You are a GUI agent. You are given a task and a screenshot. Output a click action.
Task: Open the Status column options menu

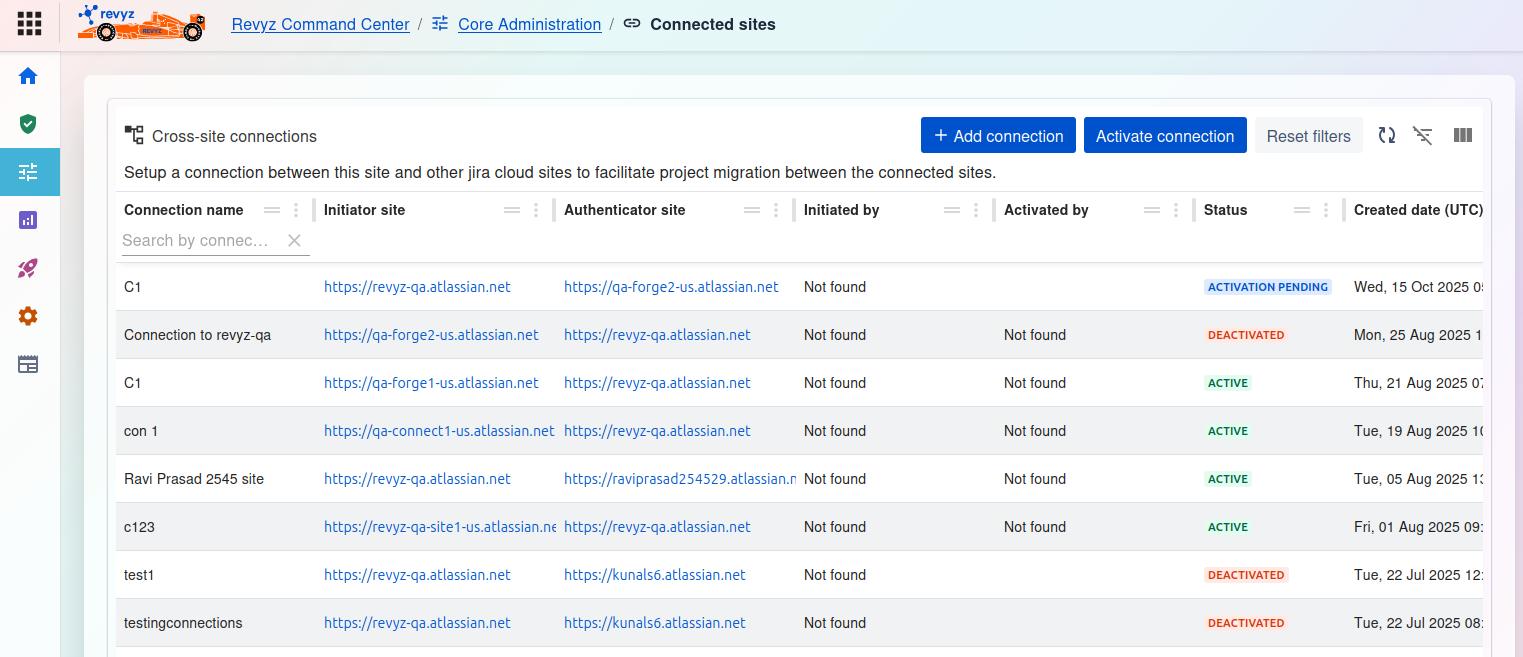1326,210
